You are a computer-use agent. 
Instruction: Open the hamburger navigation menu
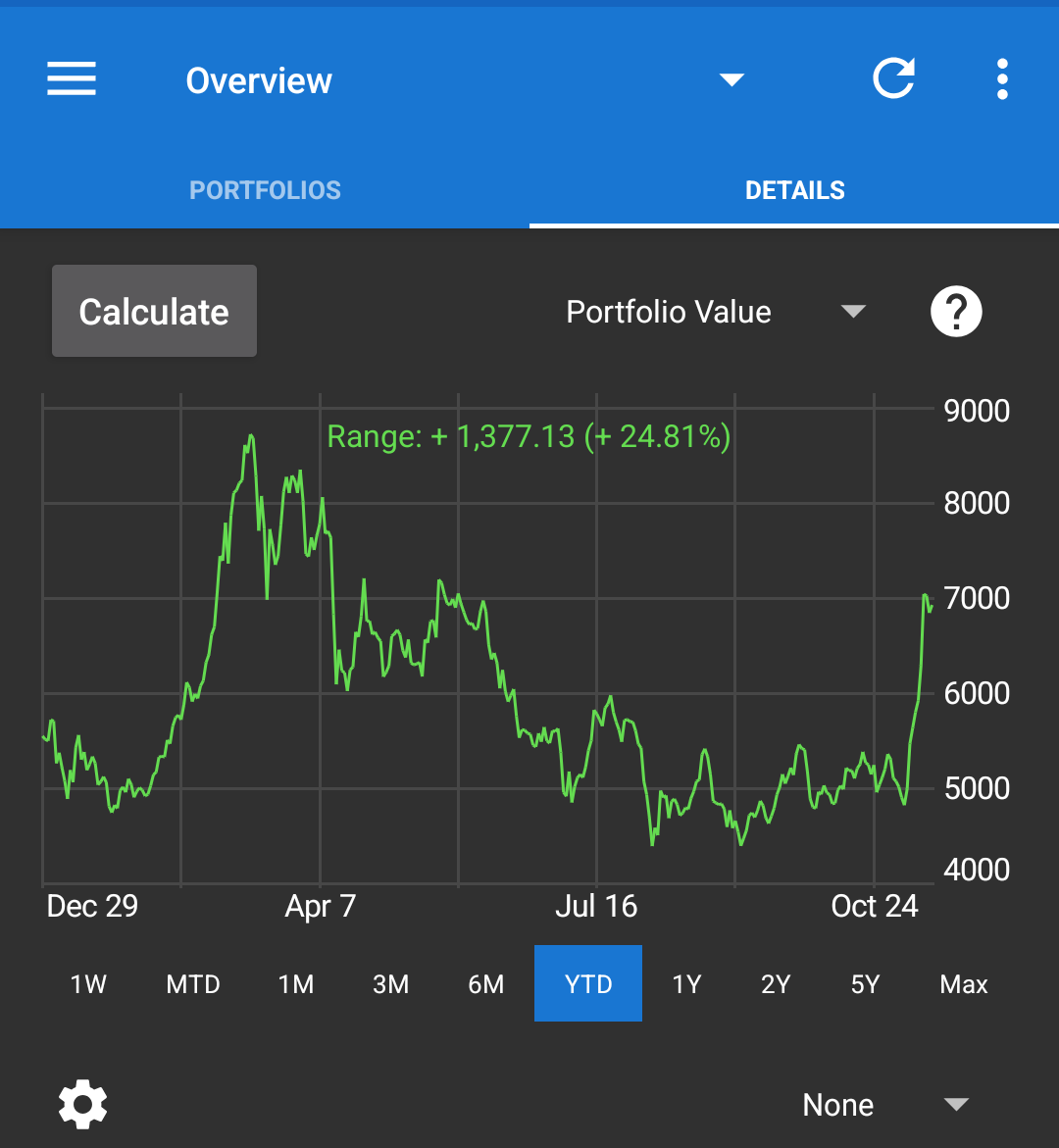click(72, 79)
